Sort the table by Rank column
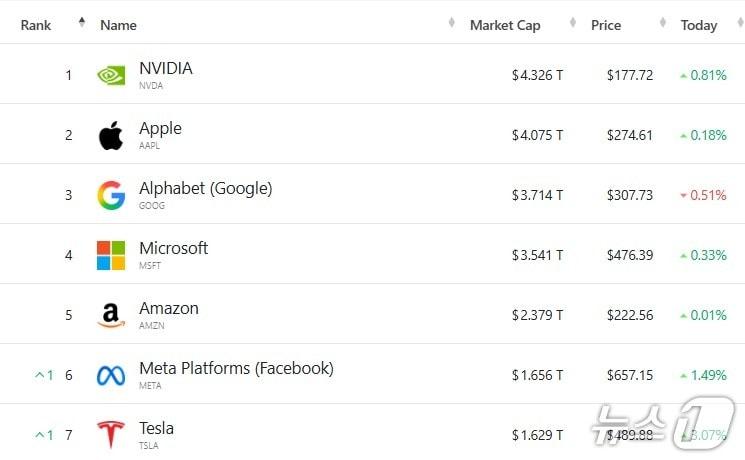Screen dimensions: 745x460 click(36, 25)
